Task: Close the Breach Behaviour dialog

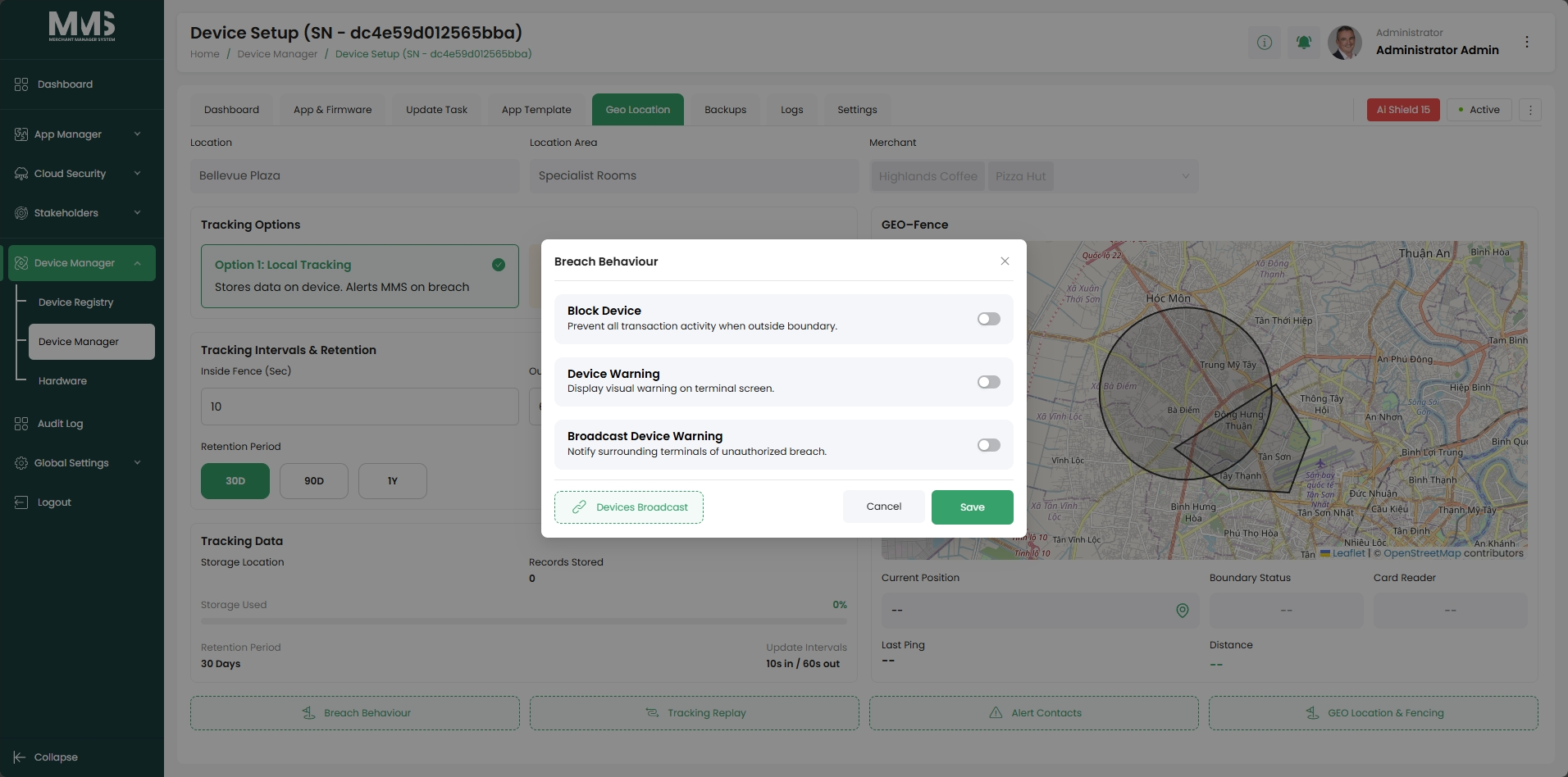Action: click(x=1005, y=261)
